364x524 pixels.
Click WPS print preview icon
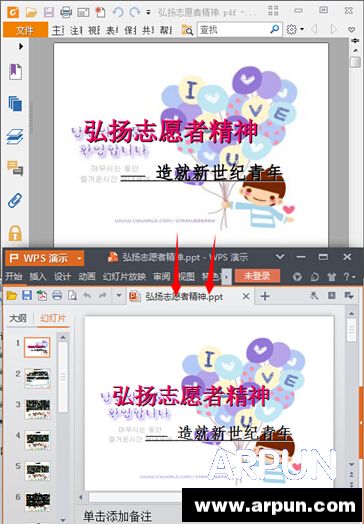72,295
